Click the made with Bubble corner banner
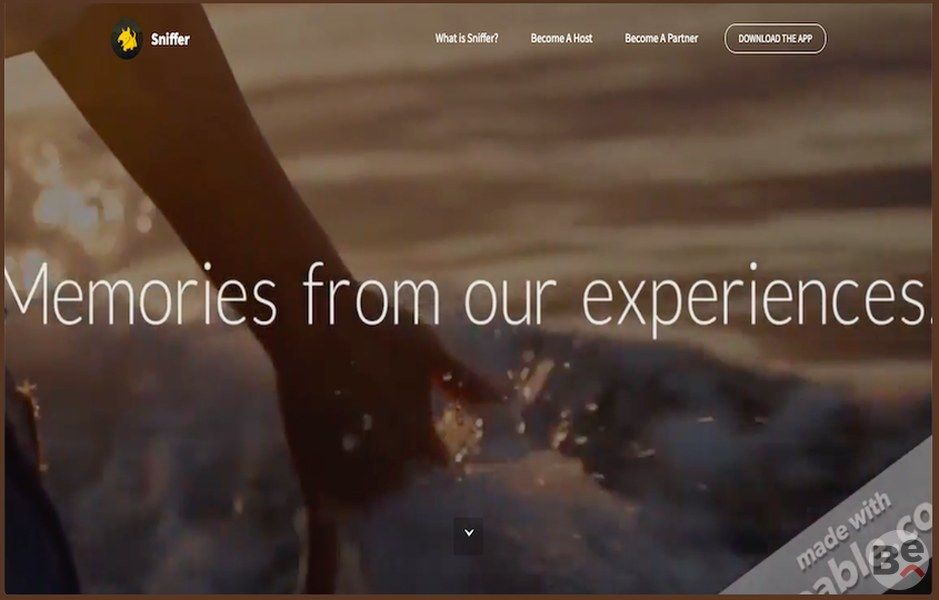The image size is (939, 600). 850,533
